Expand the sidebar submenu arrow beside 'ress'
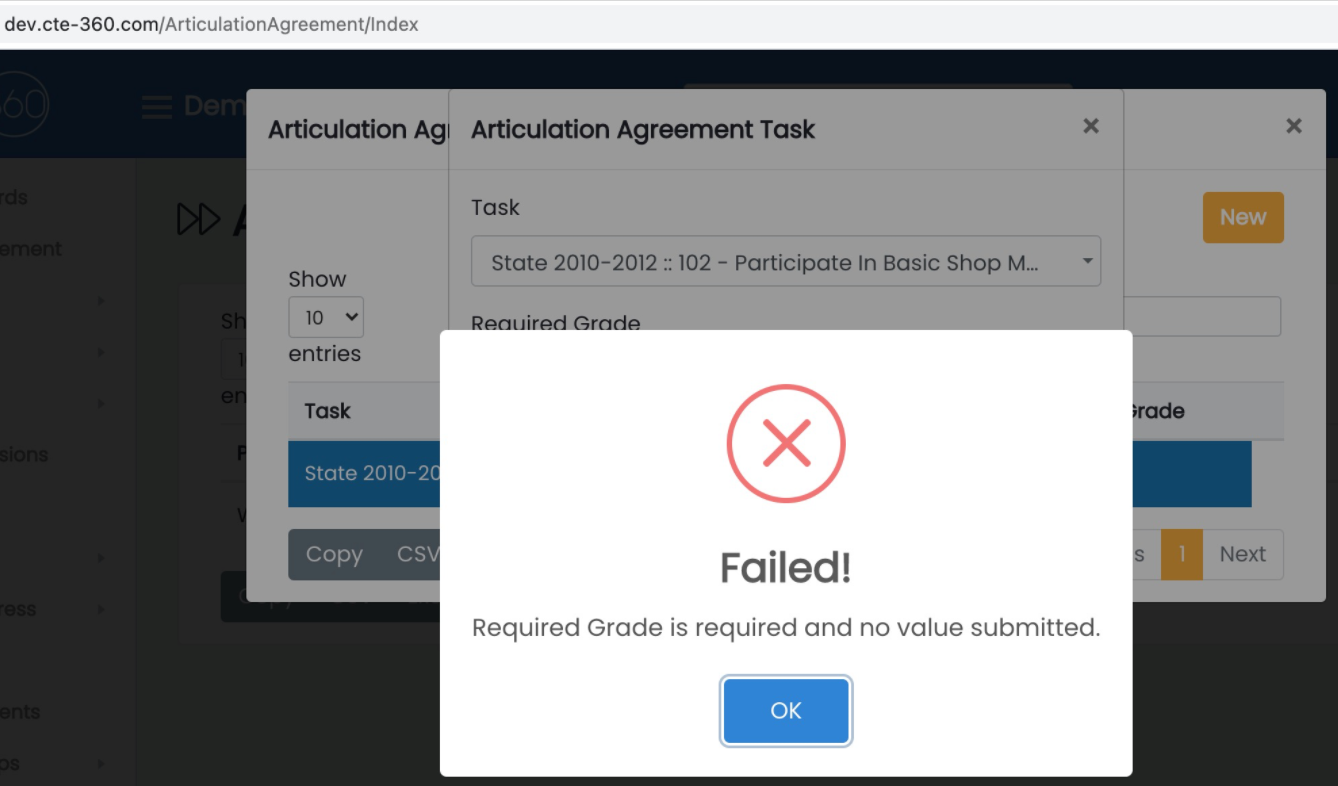 coord(101,609)
